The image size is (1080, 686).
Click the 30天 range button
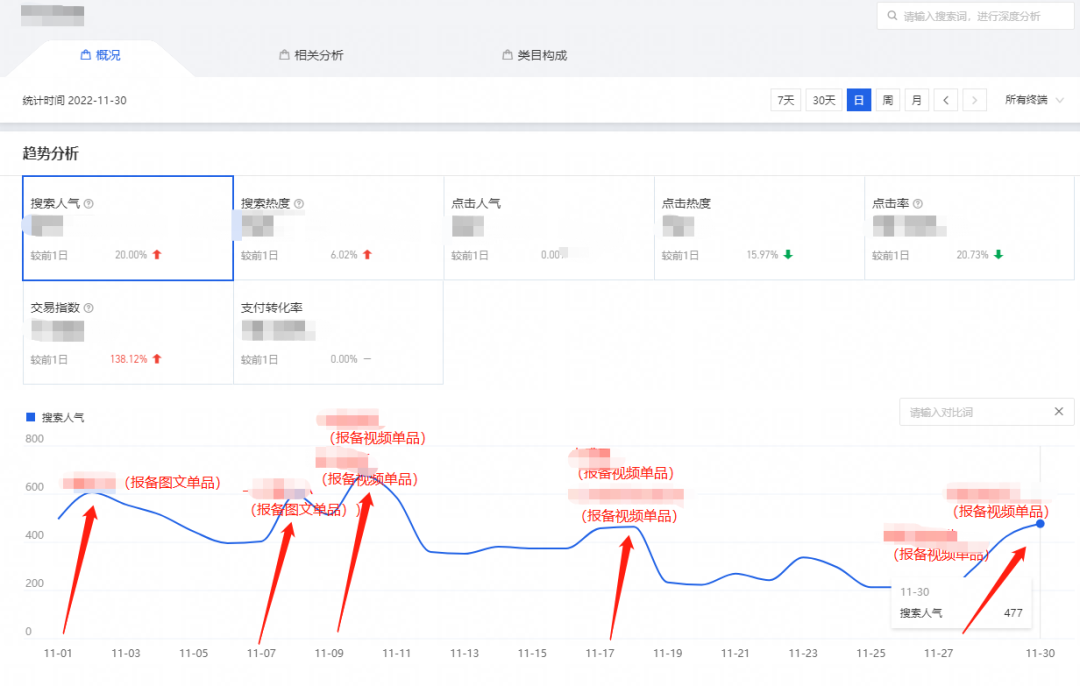823,100
